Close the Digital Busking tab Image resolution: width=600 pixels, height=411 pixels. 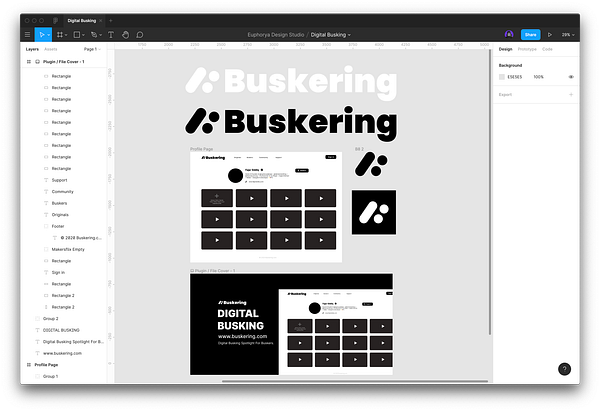[101, 21]
